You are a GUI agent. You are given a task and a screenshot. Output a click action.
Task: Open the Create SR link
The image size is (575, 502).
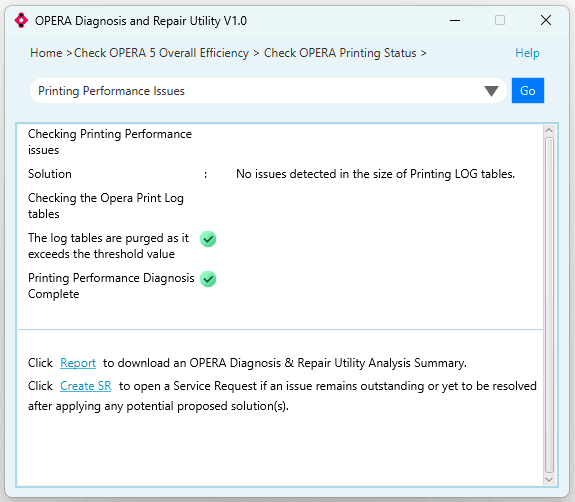[85, 386]
